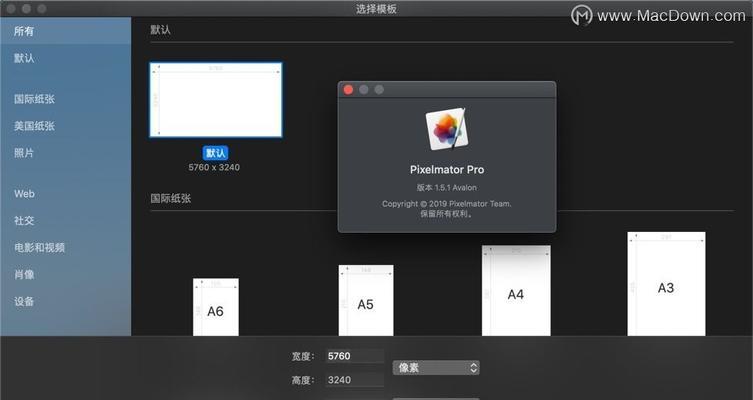
Task: Choose the A5 paper template
Action: [366, 300]
